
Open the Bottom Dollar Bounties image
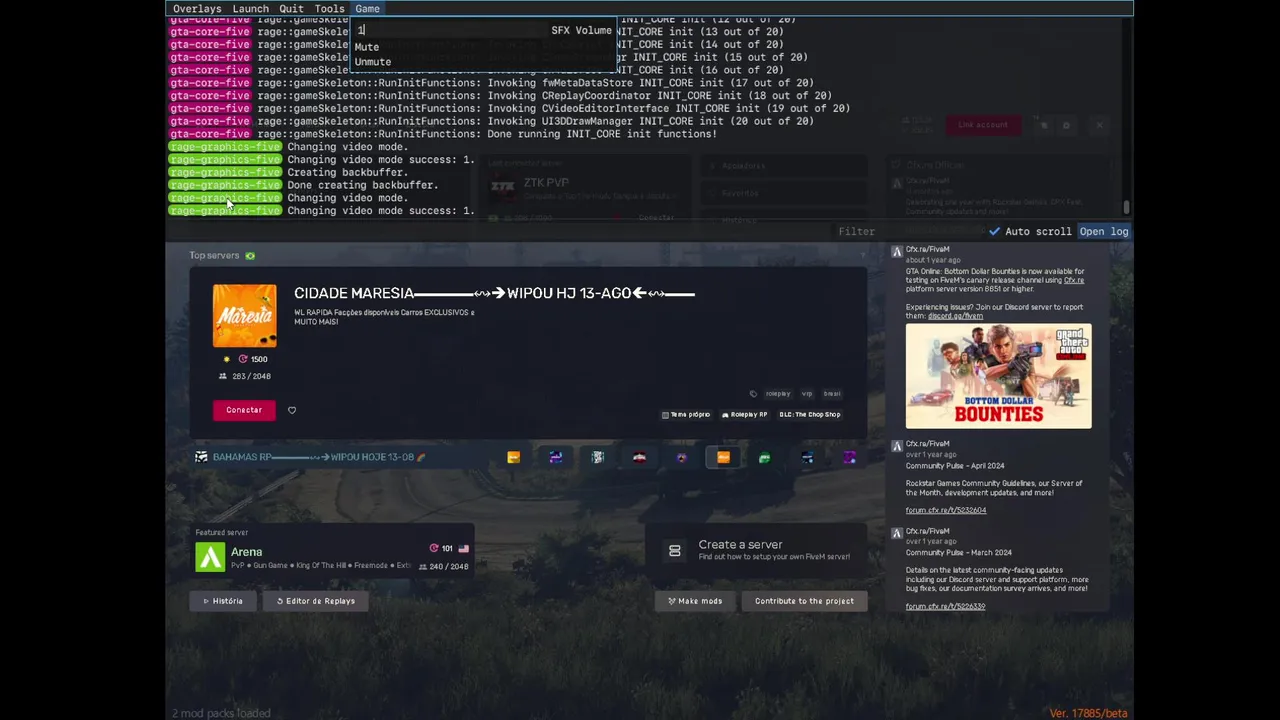(998, 376)
